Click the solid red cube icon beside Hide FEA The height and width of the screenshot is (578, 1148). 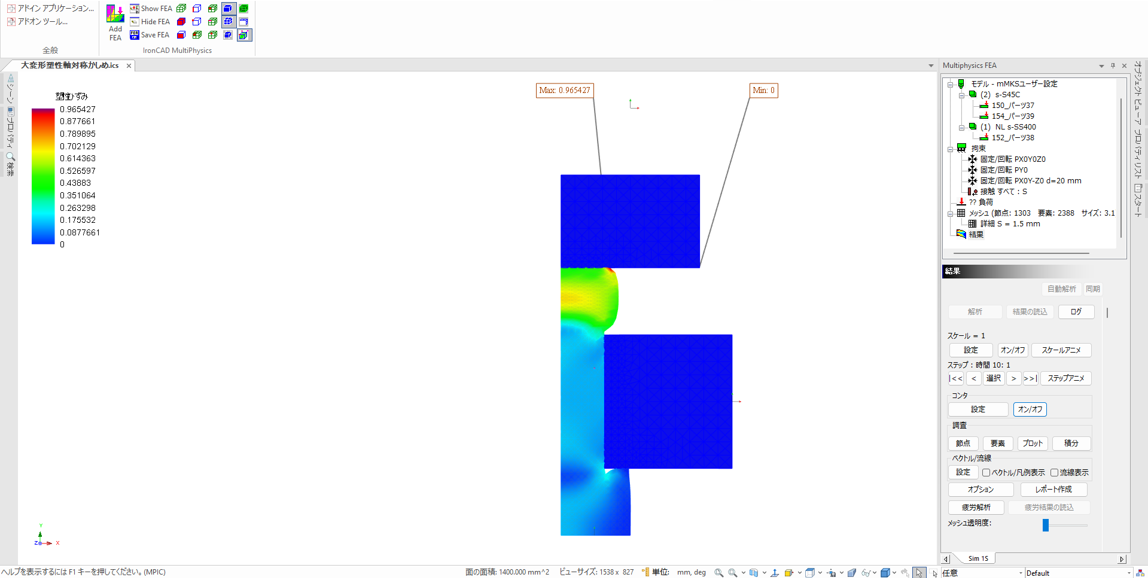click(181, 21)
